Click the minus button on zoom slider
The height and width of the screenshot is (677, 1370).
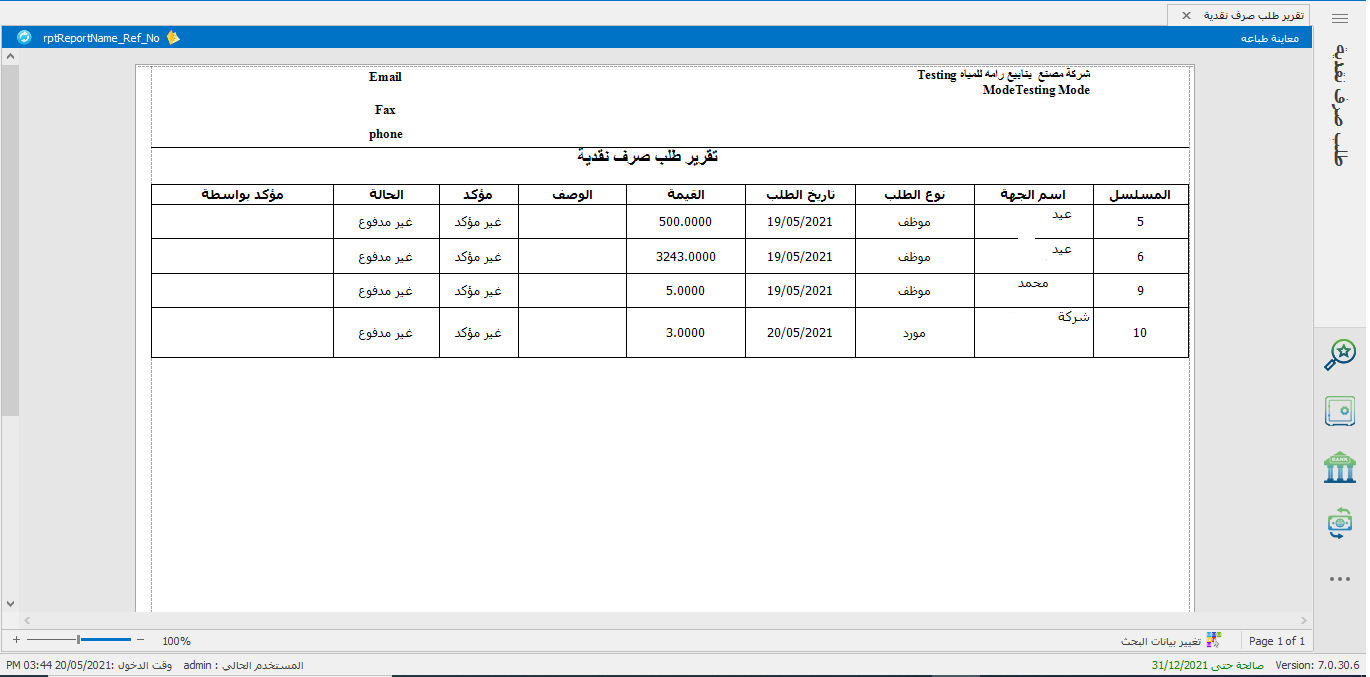pyautogui.click(x=140, y=640)
